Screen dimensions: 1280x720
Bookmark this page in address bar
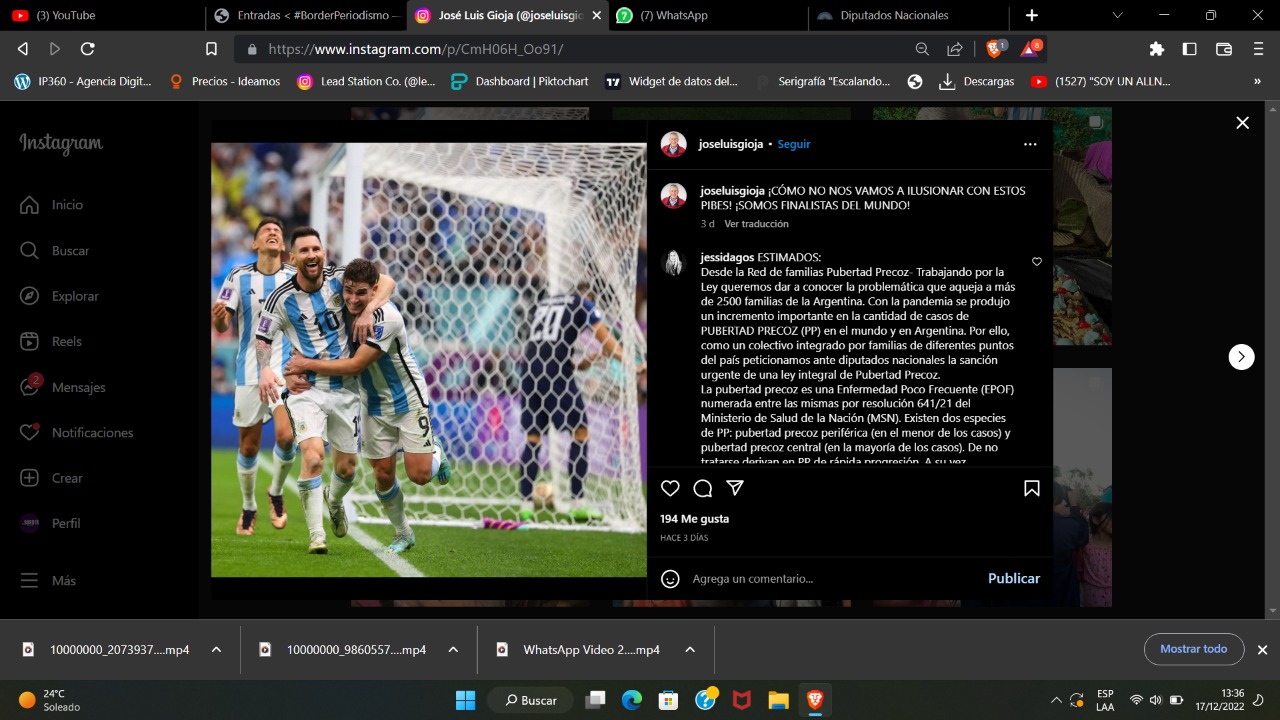tap(211, 49)
